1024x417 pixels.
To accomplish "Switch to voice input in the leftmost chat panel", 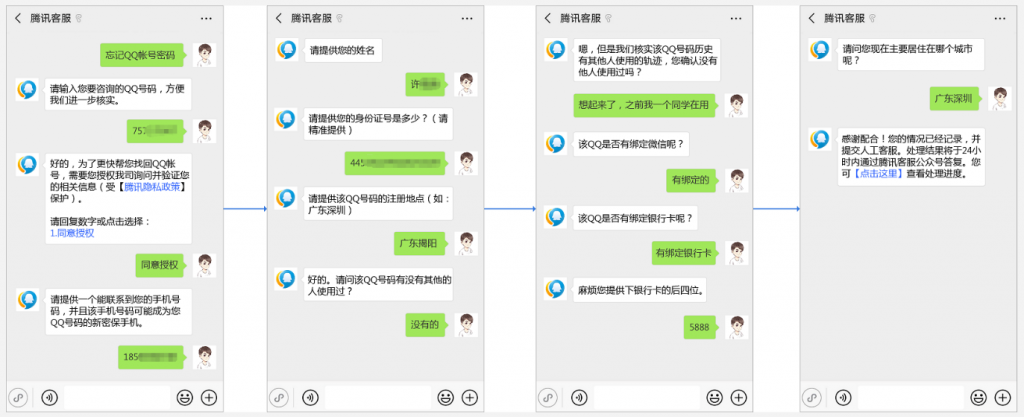I will click(48, 397).
